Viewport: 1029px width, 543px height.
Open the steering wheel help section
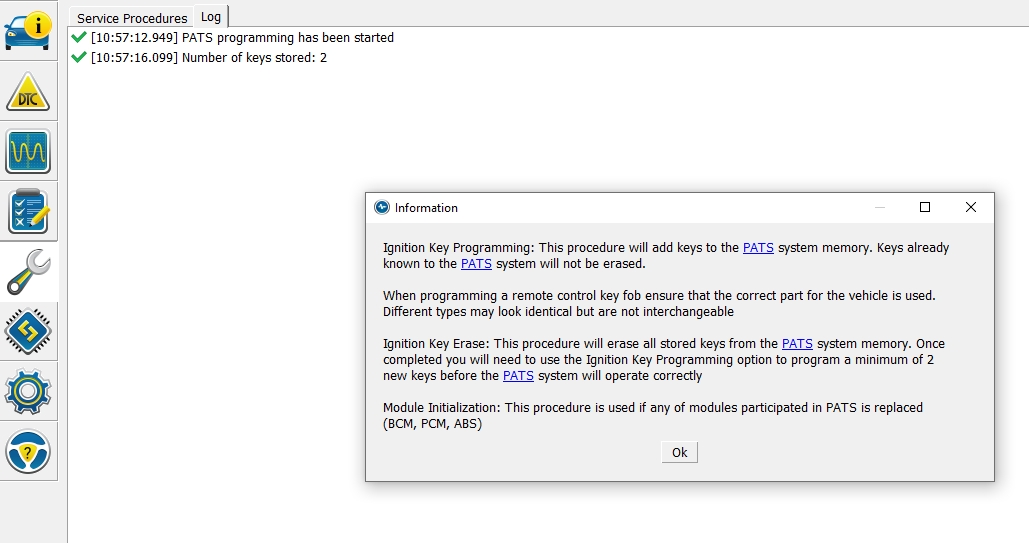(x=28, y=451)
